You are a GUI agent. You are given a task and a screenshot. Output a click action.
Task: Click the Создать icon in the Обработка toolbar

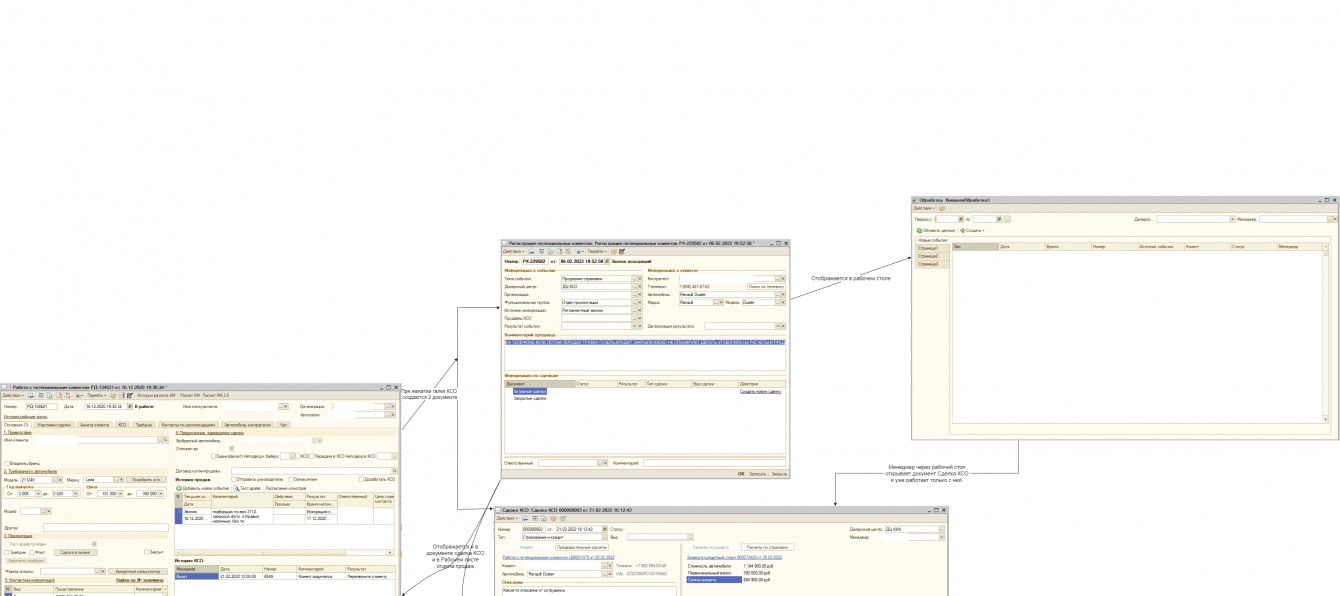click(x=962, y=230)
